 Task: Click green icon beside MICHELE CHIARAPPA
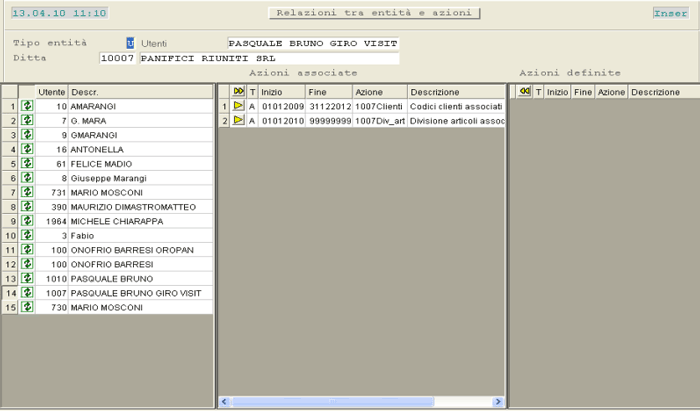coord(28,221)
